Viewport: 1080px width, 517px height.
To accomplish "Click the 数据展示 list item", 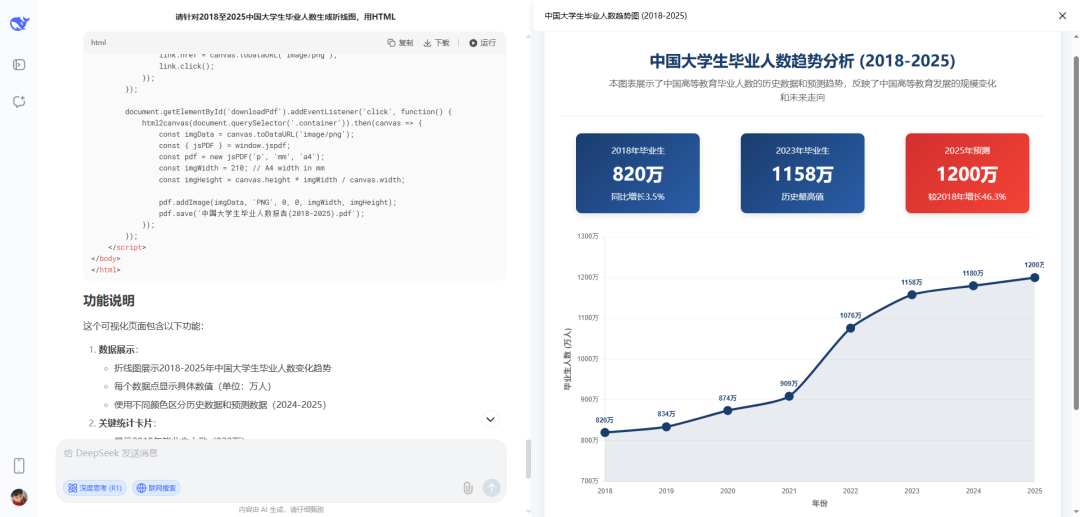I will pos(119,350).
